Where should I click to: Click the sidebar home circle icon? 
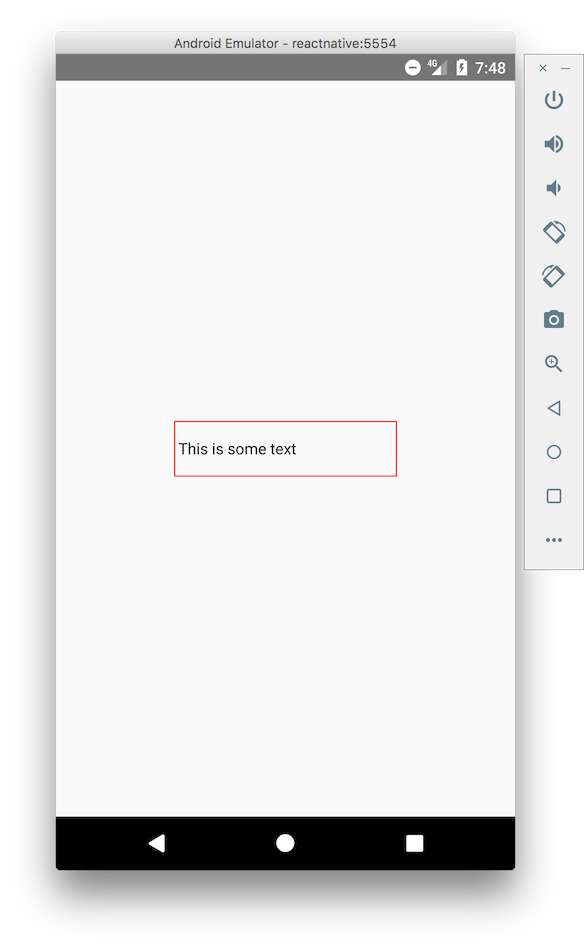pyautogui.click(x=554, y=452)
